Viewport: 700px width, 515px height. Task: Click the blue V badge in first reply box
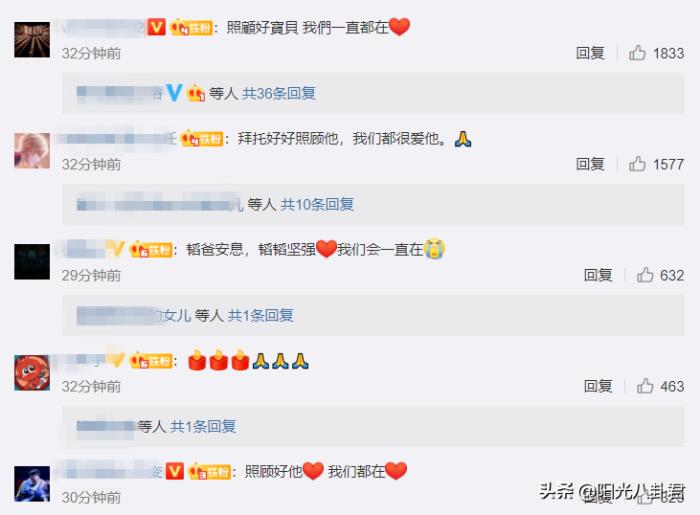click(174, 93)
